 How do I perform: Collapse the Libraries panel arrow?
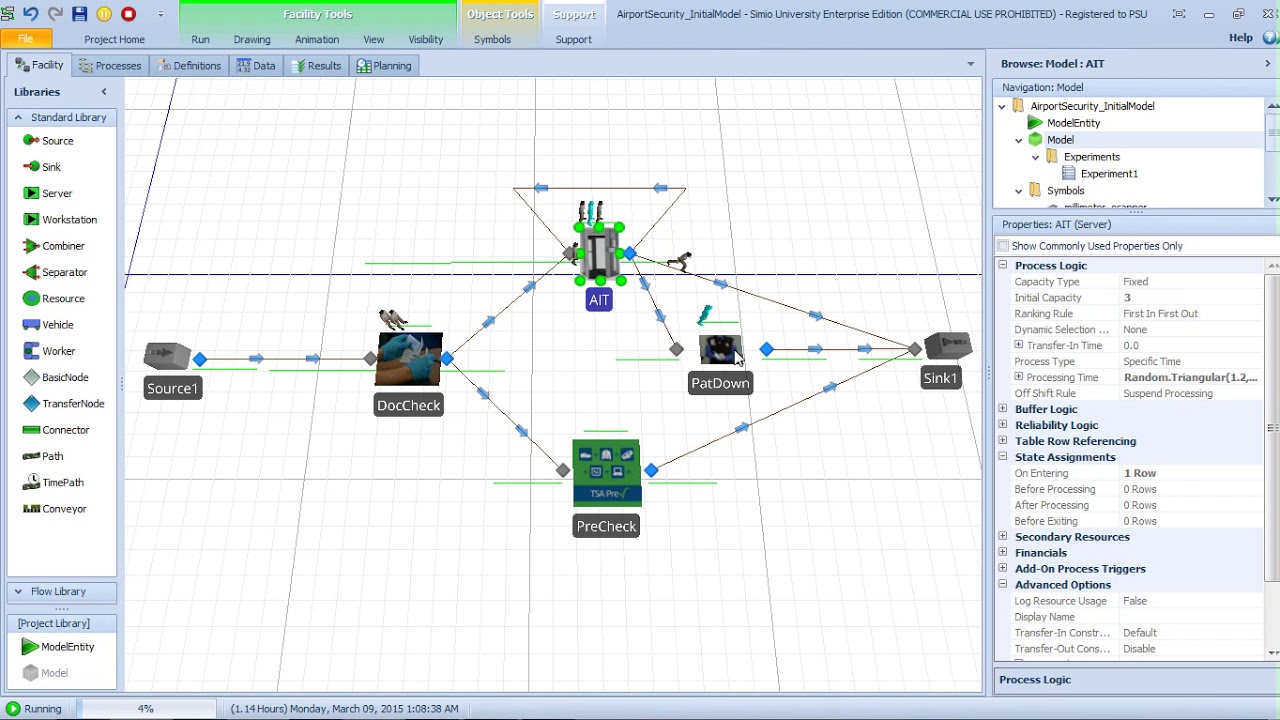(103, 92)
